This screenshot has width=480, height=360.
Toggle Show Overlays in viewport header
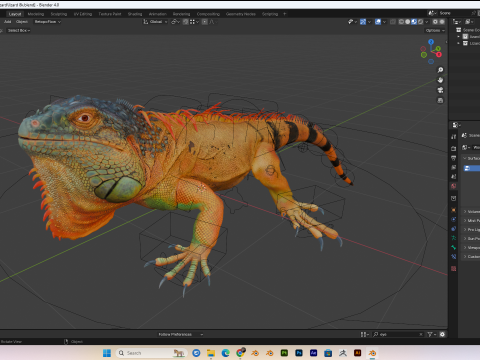pos(378,22)
